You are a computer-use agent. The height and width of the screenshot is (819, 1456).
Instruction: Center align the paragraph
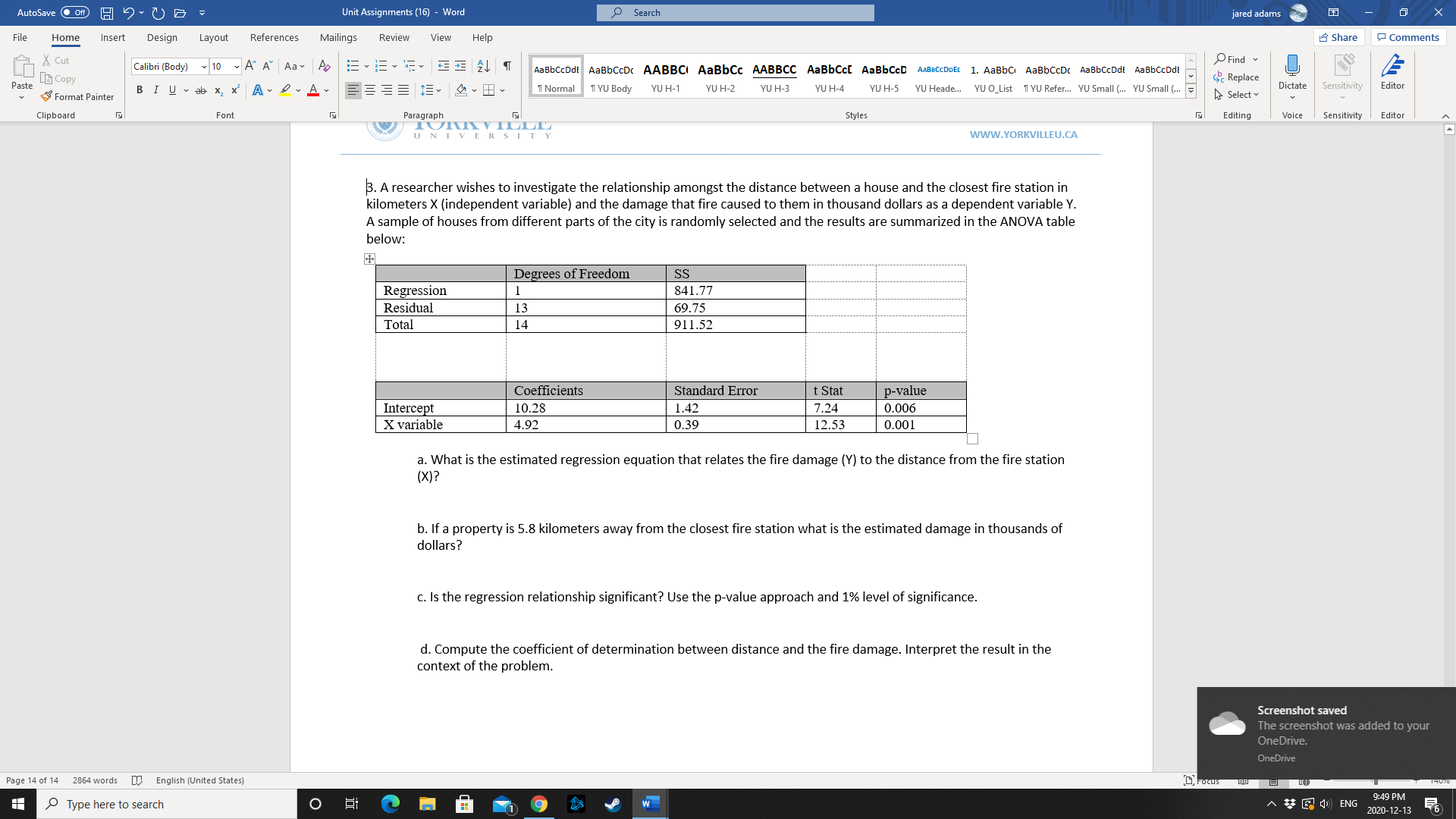coord(371,89)
